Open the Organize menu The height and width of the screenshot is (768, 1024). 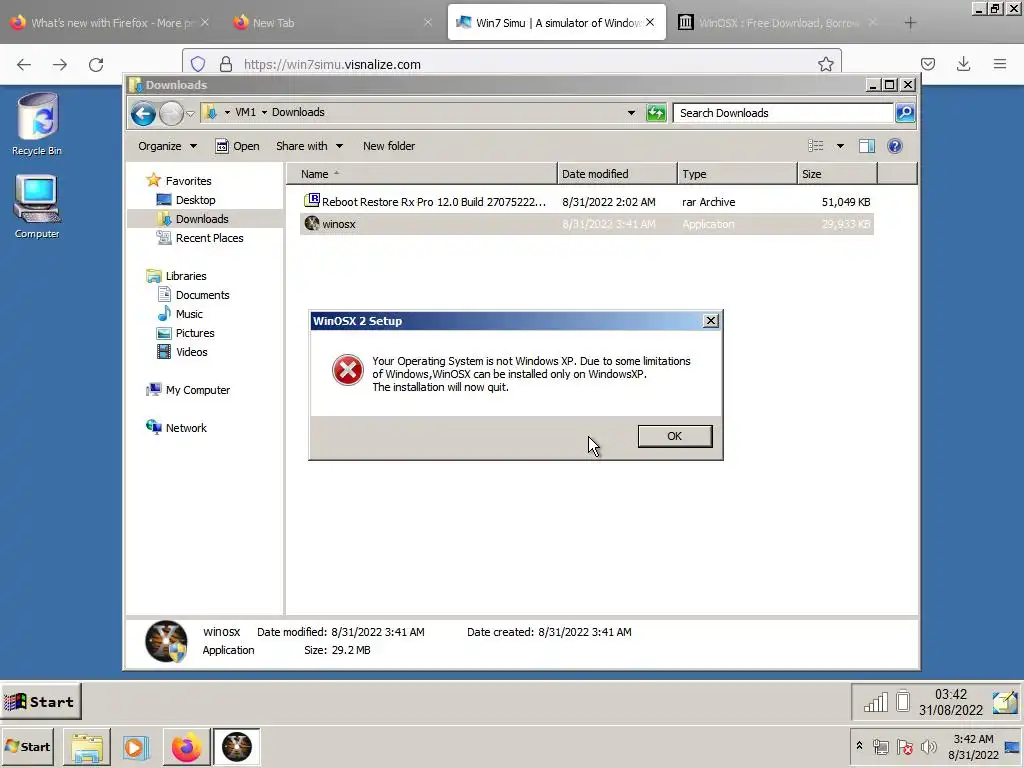167,146
